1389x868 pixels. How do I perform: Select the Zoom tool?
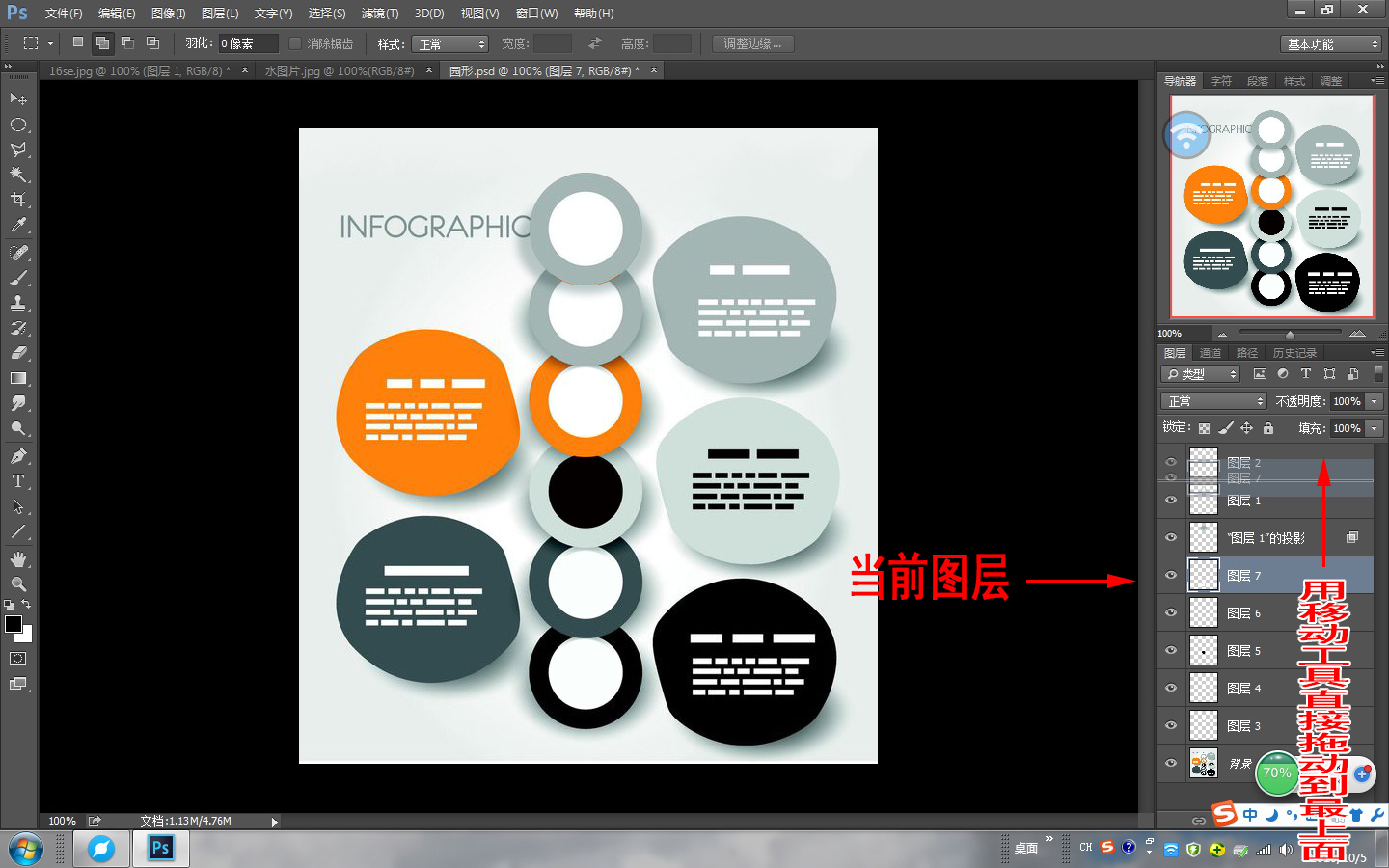[17, 584]
